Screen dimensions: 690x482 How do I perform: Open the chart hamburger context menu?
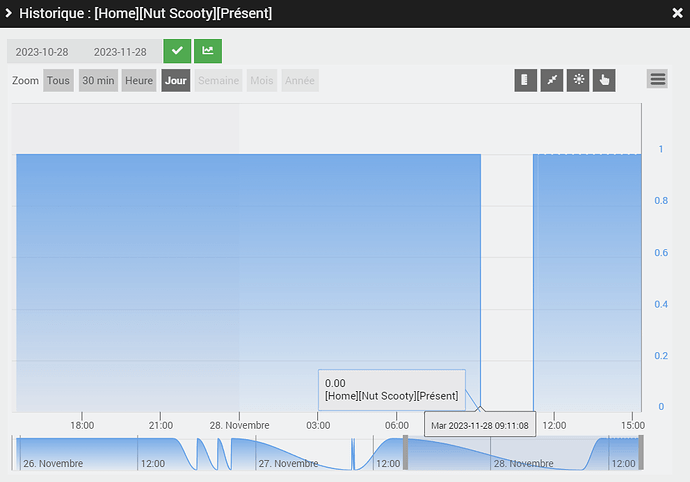click(657, 79)
